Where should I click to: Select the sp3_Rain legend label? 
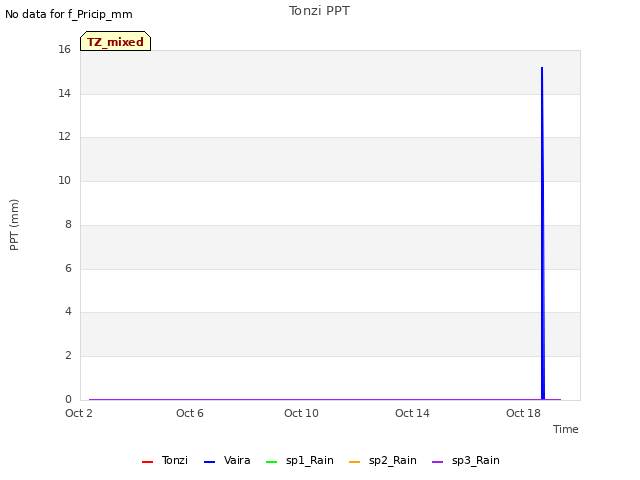tap(476, 460)
